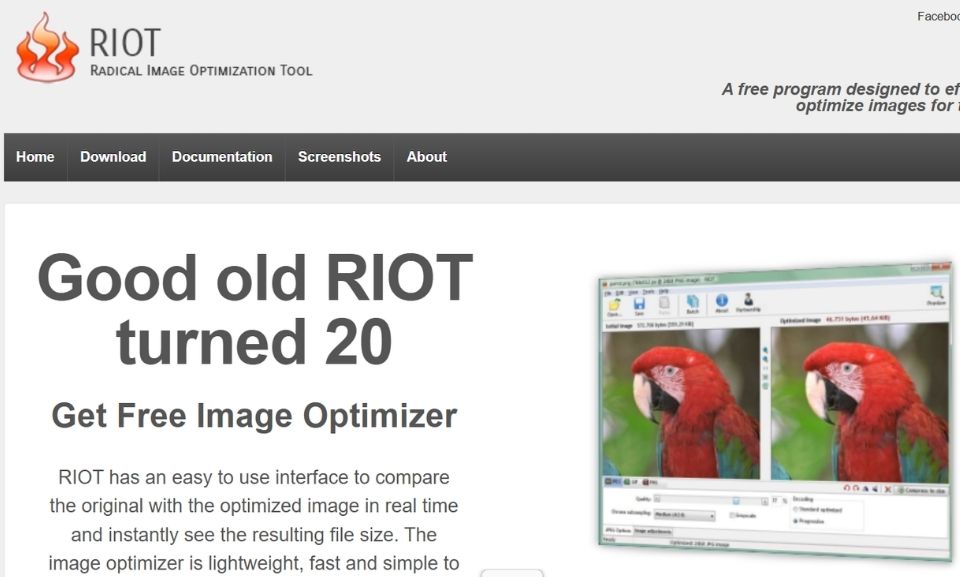Click the 'Get Free Image Optimizer' subheading
The width and height of the screenshot is (960, 577).
(254, 416)
